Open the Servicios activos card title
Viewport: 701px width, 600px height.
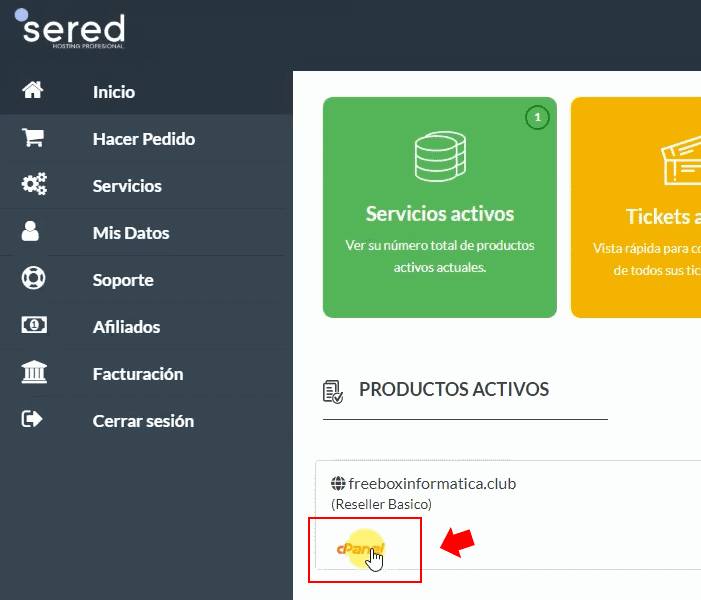tap(440, 214)
